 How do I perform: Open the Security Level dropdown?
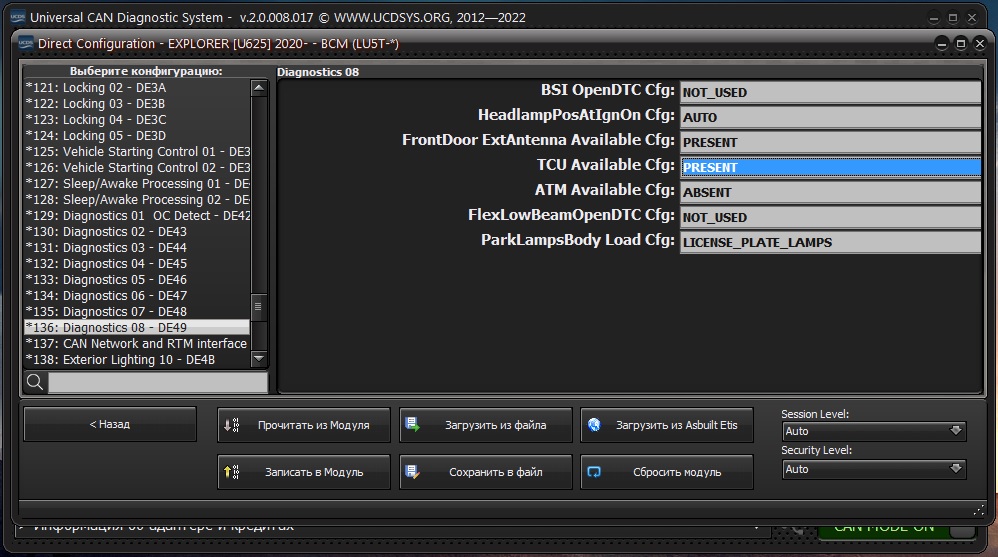pyautogui.click(x=874, y=468)
